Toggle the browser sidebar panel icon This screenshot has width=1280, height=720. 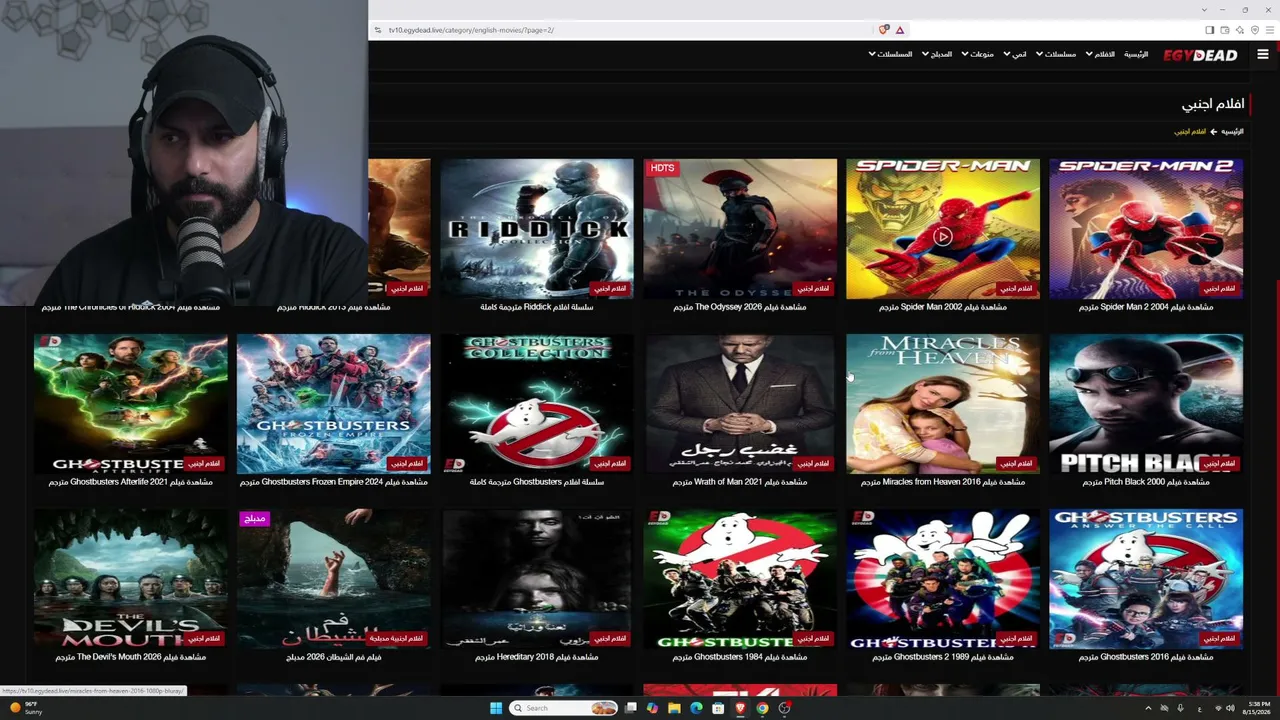coord(1209,30)
